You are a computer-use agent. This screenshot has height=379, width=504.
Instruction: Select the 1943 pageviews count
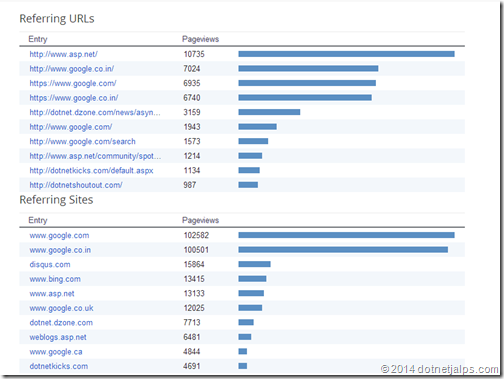click(192, 127)
